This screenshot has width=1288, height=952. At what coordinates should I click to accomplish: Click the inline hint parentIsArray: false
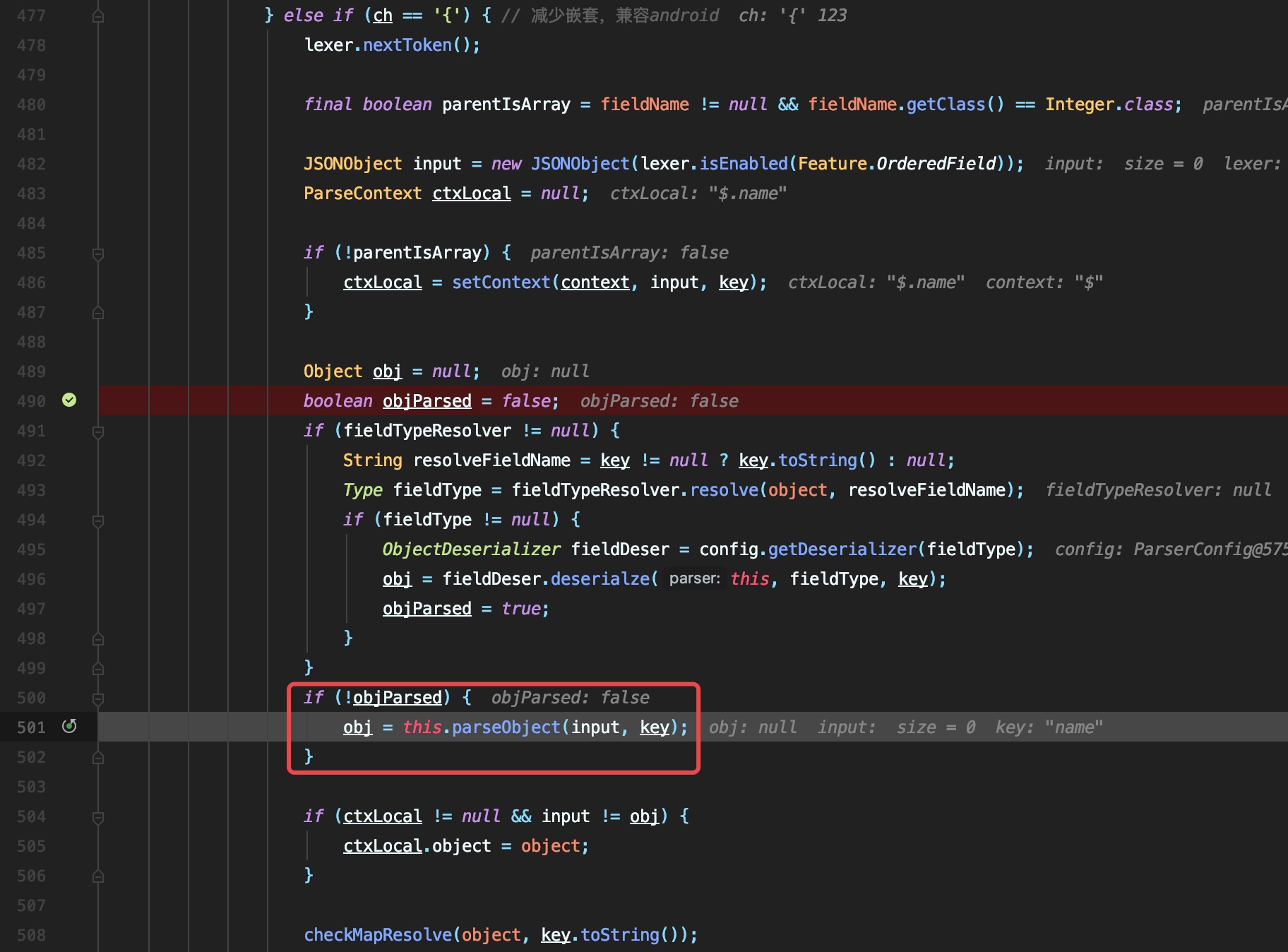[x=629, y=253]
